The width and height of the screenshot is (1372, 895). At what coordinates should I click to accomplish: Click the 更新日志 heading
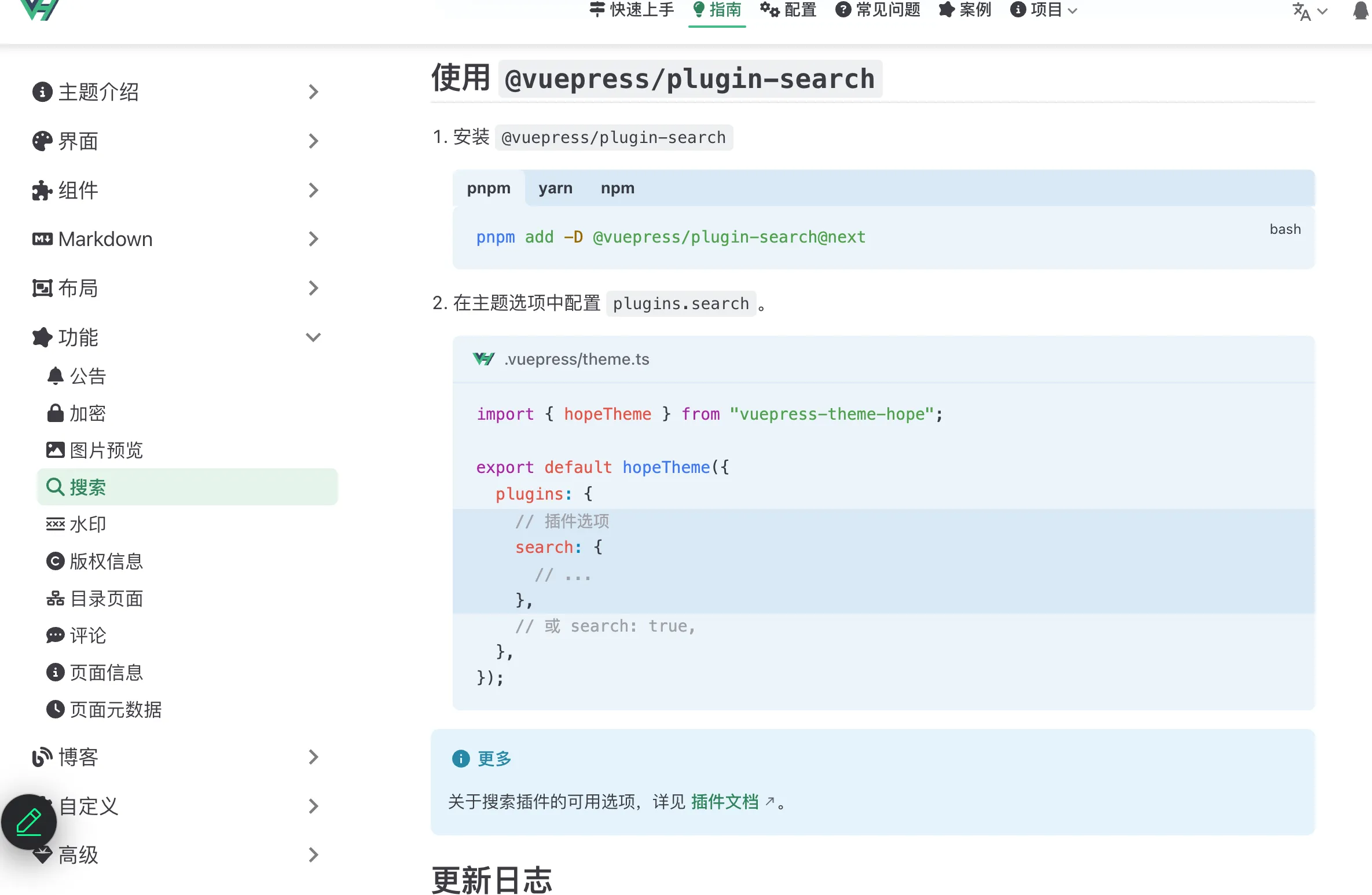pos(491,880)
